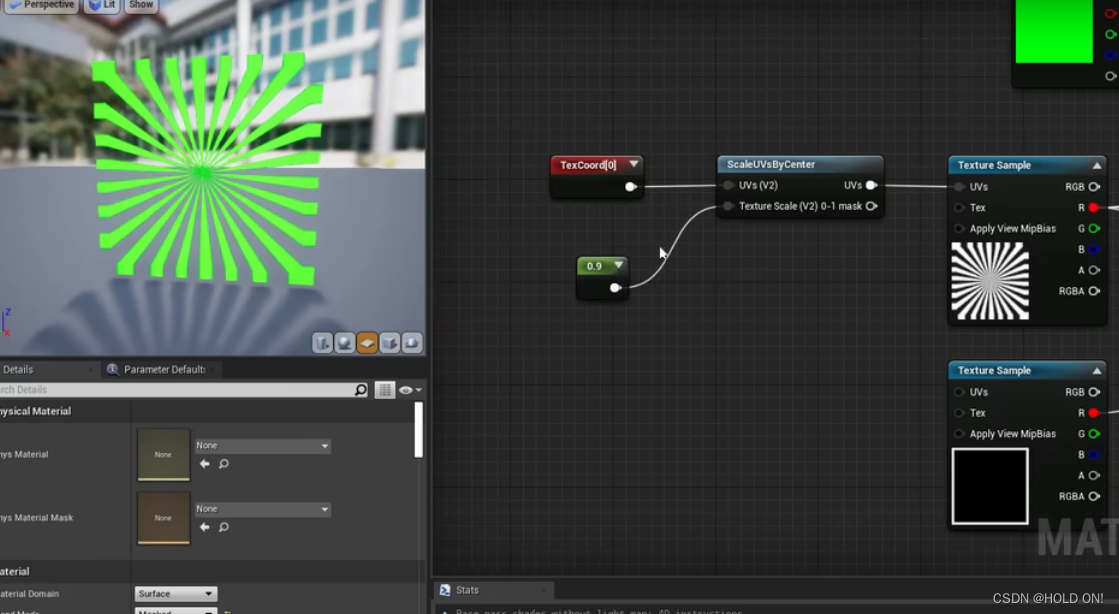Click the search magnifier in Details panel
The width and height of the screenshot is (1119, 614).
pyautogui.click(x=361, y=389)
